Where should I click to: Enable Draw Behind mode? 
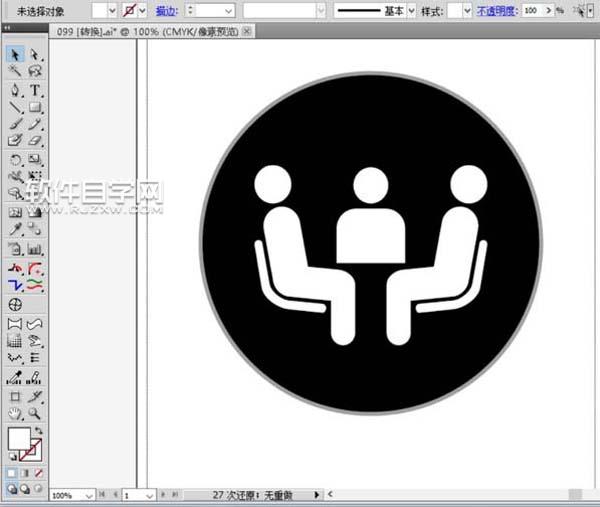pos(25,489)
